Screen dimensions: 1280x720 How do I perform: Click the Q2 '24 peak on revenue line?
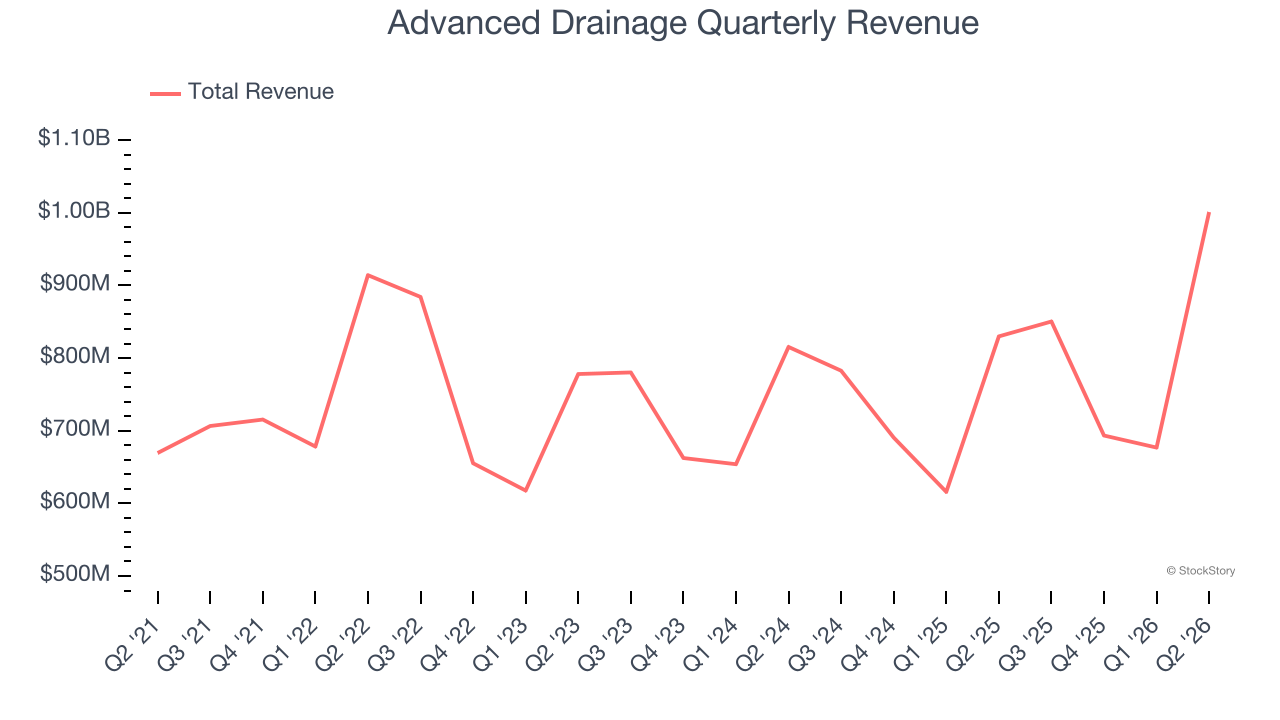point(789,347)
